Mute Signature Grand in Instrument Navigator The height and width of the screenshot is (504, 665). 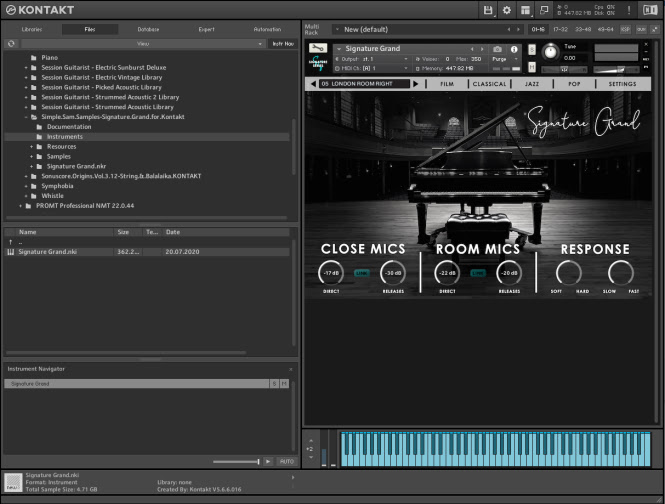pos(284,384)
